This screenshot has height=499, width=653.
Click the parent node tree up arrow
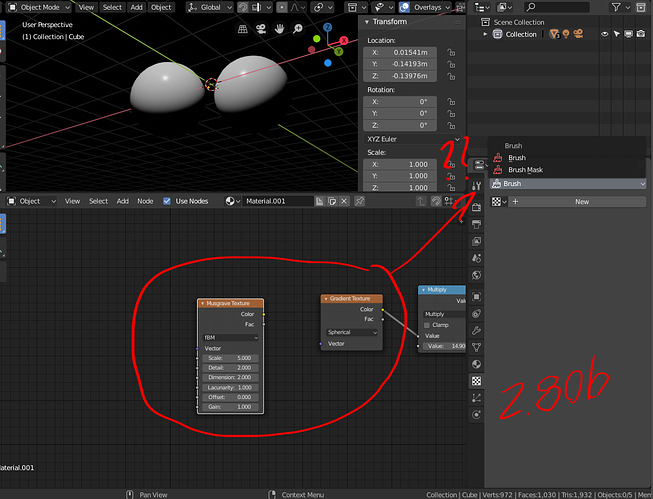pos(421,201)
